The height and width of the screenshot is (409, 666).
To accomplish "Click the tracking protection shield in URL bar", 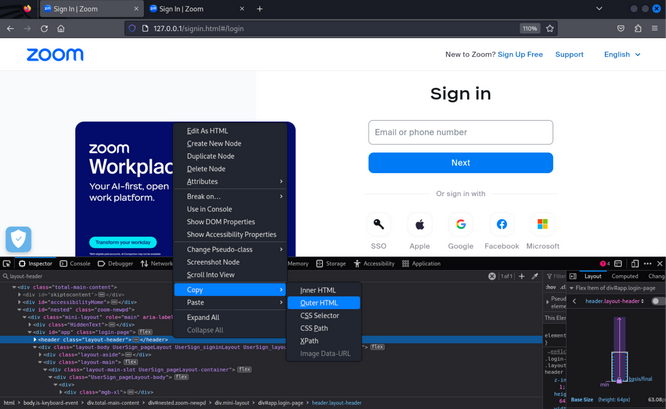I will 132,28.
